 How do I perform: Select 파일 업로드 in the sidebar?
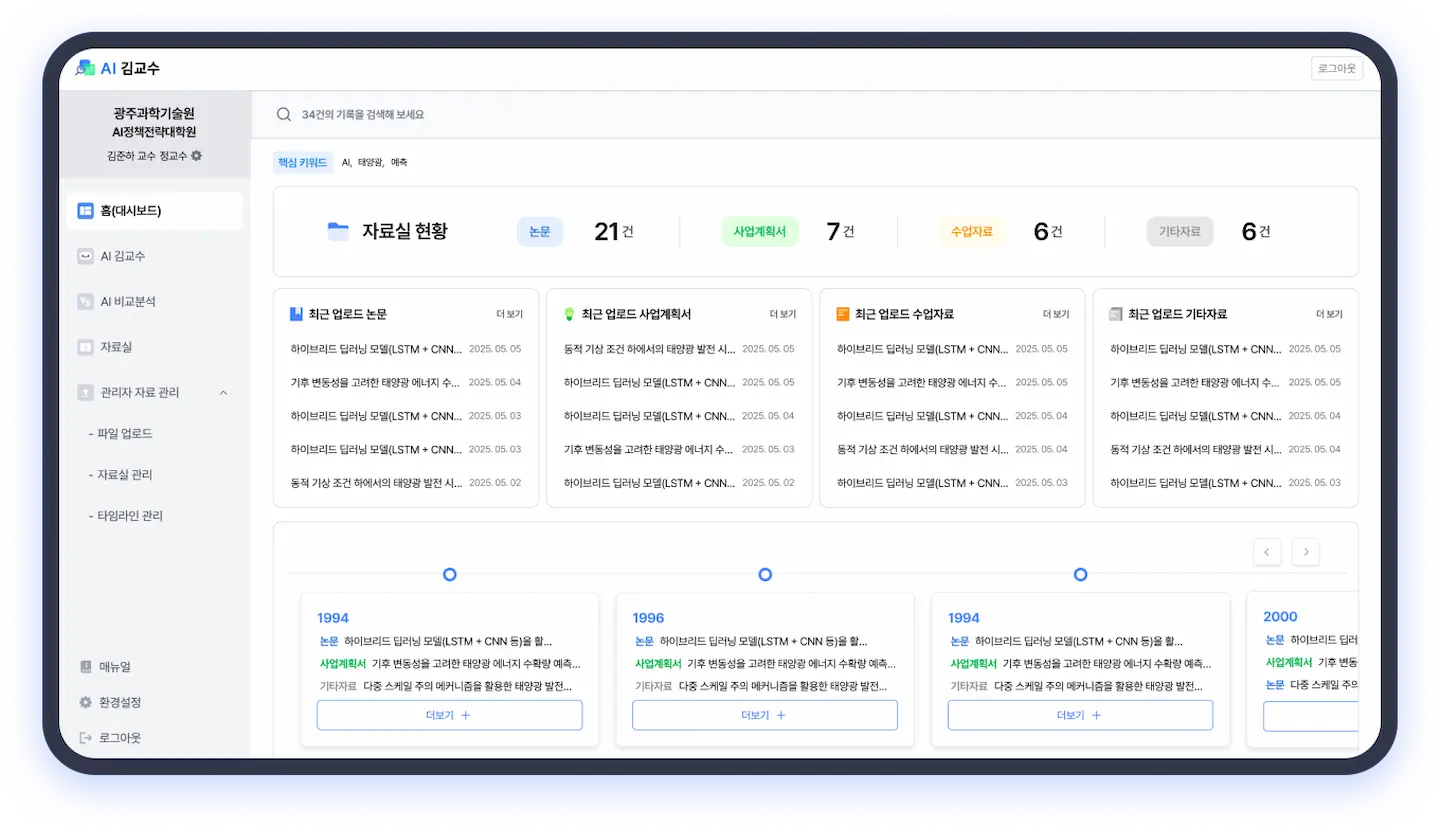(124, 434)
